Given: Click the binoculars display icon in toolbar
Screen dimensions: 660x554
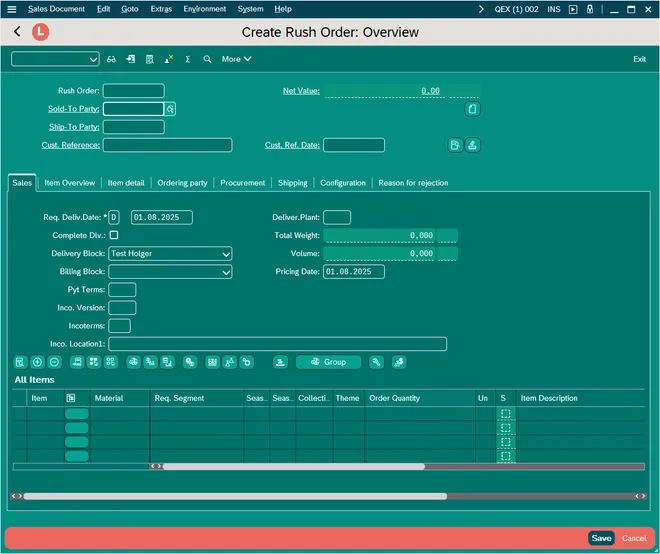Looking at the screenshot, I should coord(111,59).
